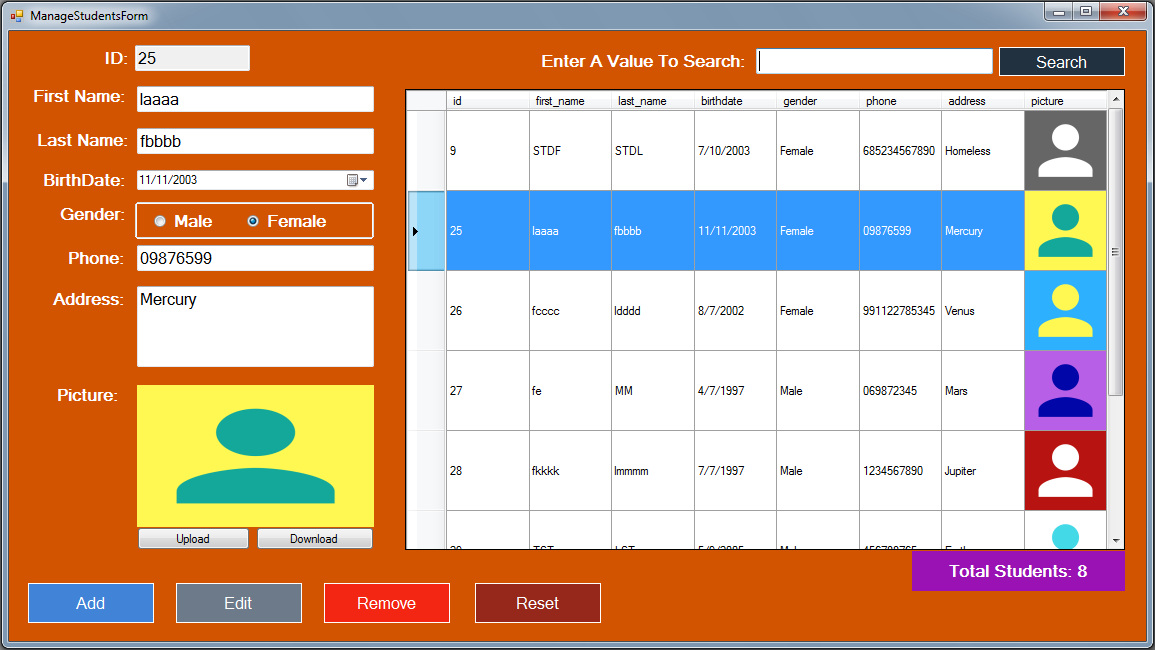Click the yellow avatar picture of selected student 25

[x=1065, y=230]
